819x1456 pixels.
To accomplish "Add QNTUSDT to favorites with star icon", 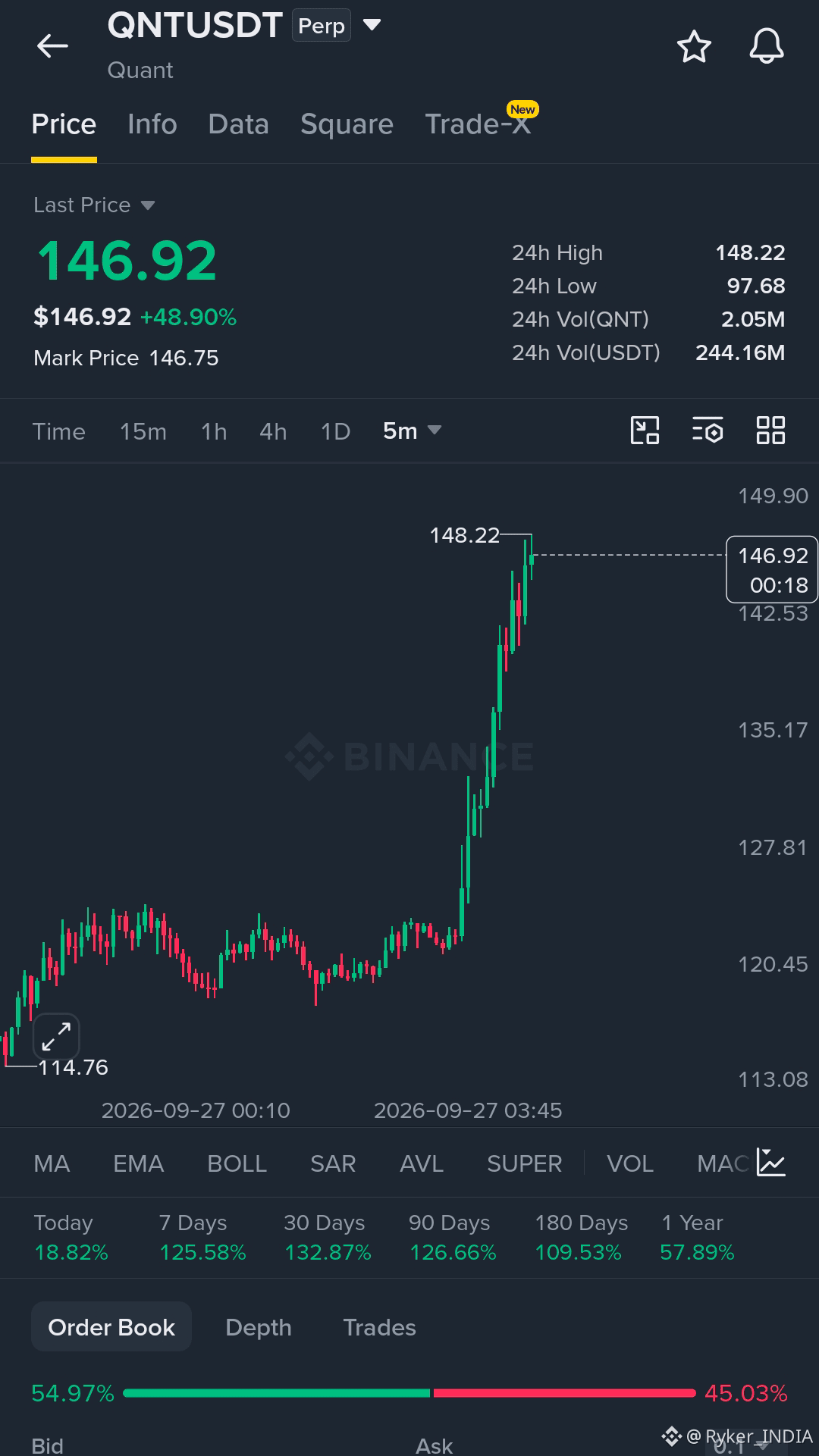I will click(x=694, y=47).
